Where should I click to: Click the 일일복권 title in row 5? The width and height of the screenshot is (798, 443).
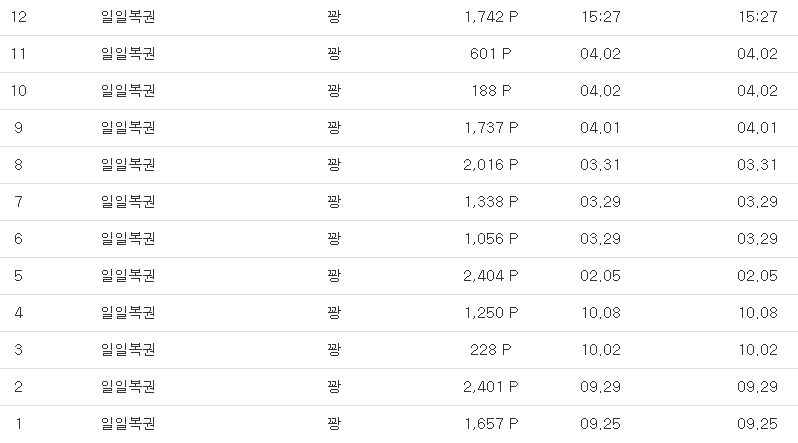point(128,276)
